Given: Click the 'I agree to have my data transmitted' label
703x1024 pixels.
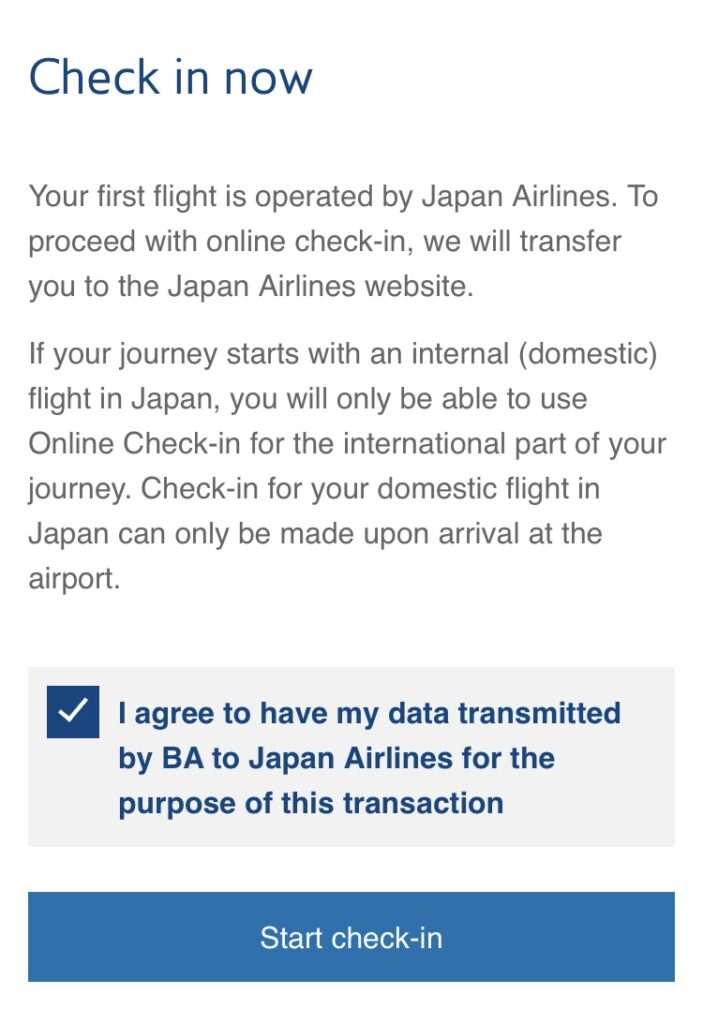Looking at the screenshot, I should (x=369, y=713).
